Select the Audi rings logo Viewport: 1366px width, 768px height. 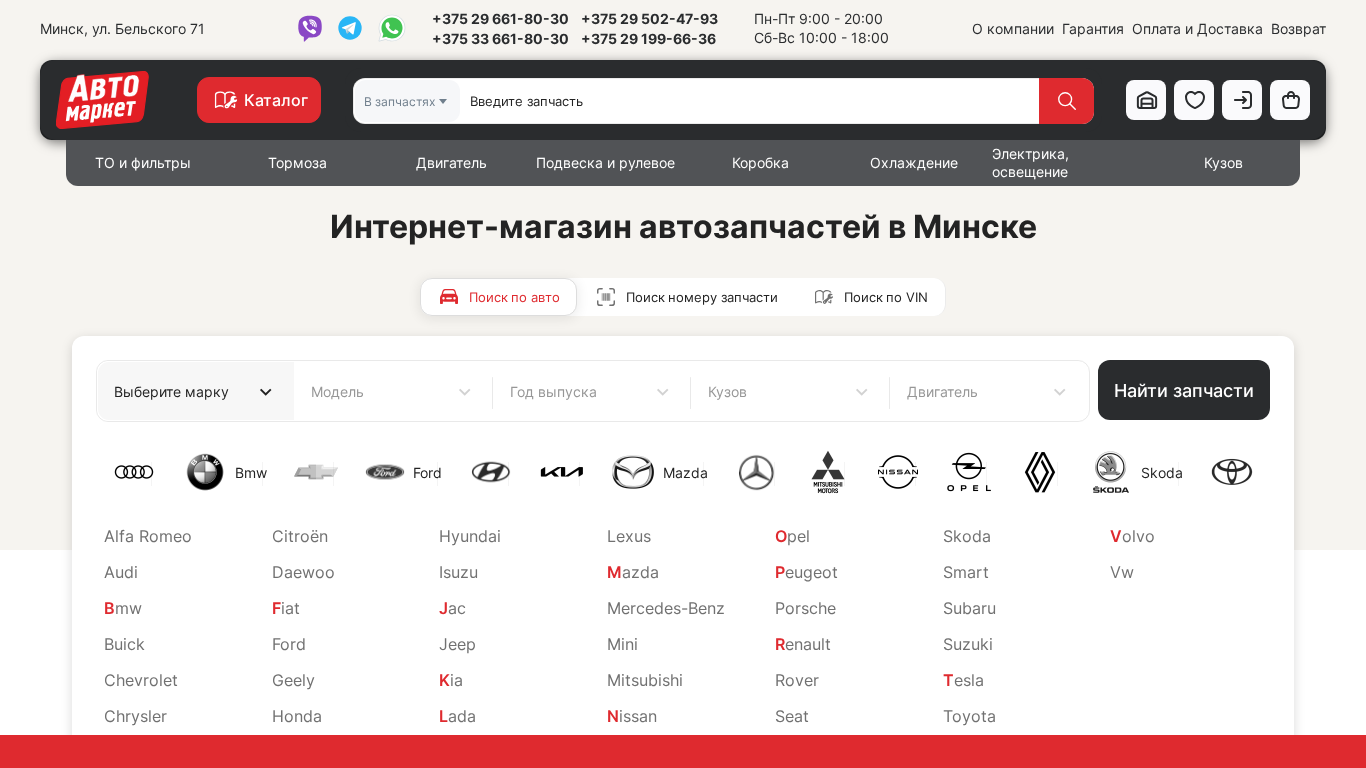[134, 472]
